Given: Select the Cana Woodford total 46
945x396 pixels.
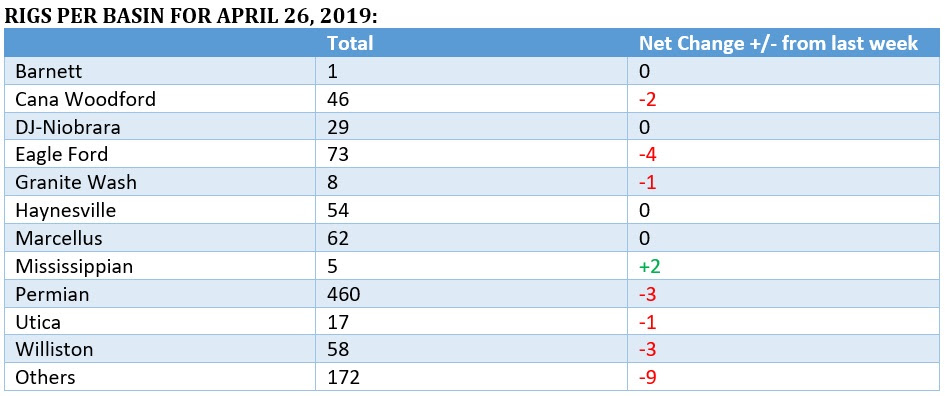Looking at the screenshot, I should 338,99.
